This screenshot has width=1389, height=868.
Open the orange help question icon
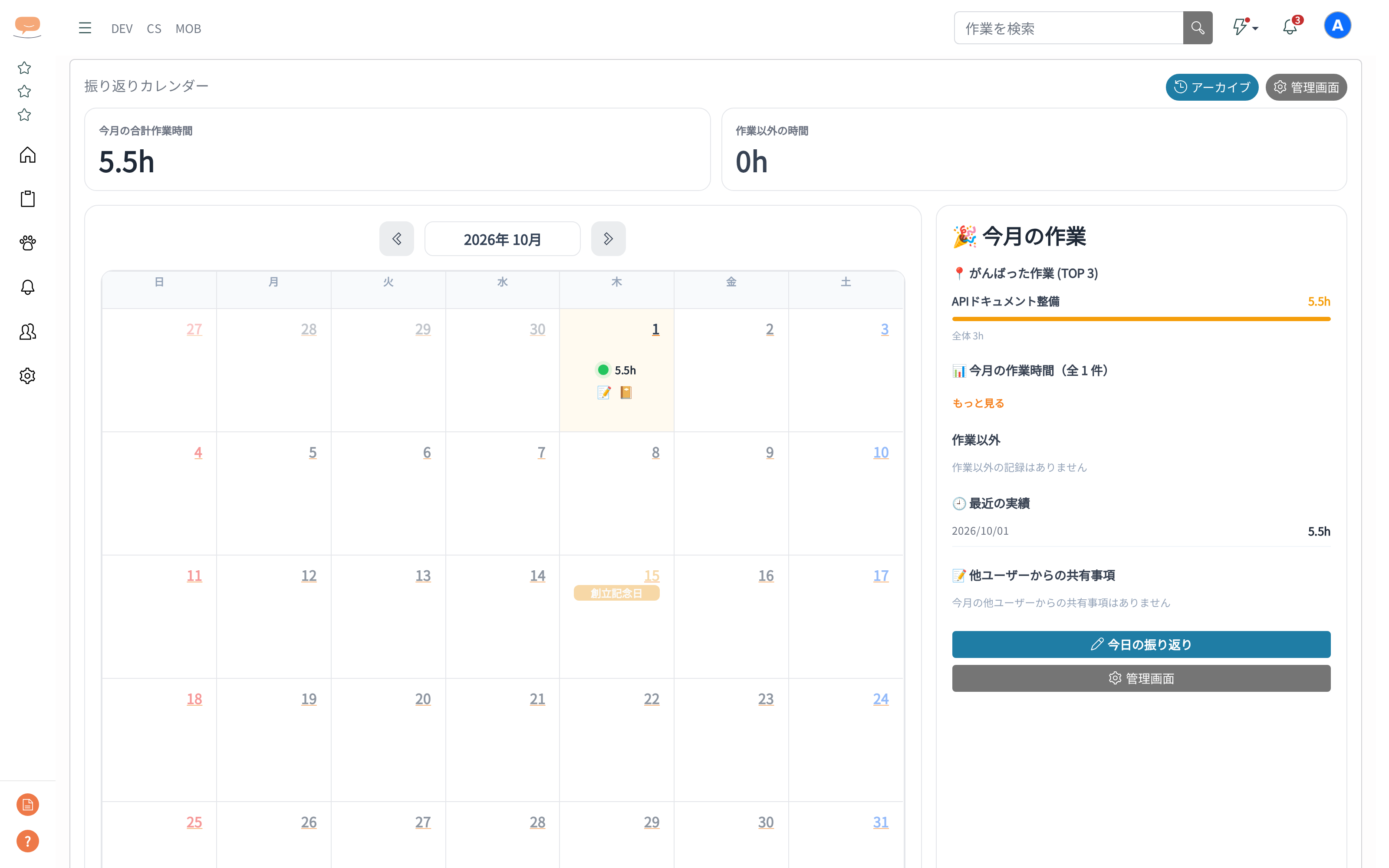[x=27, y=842]
